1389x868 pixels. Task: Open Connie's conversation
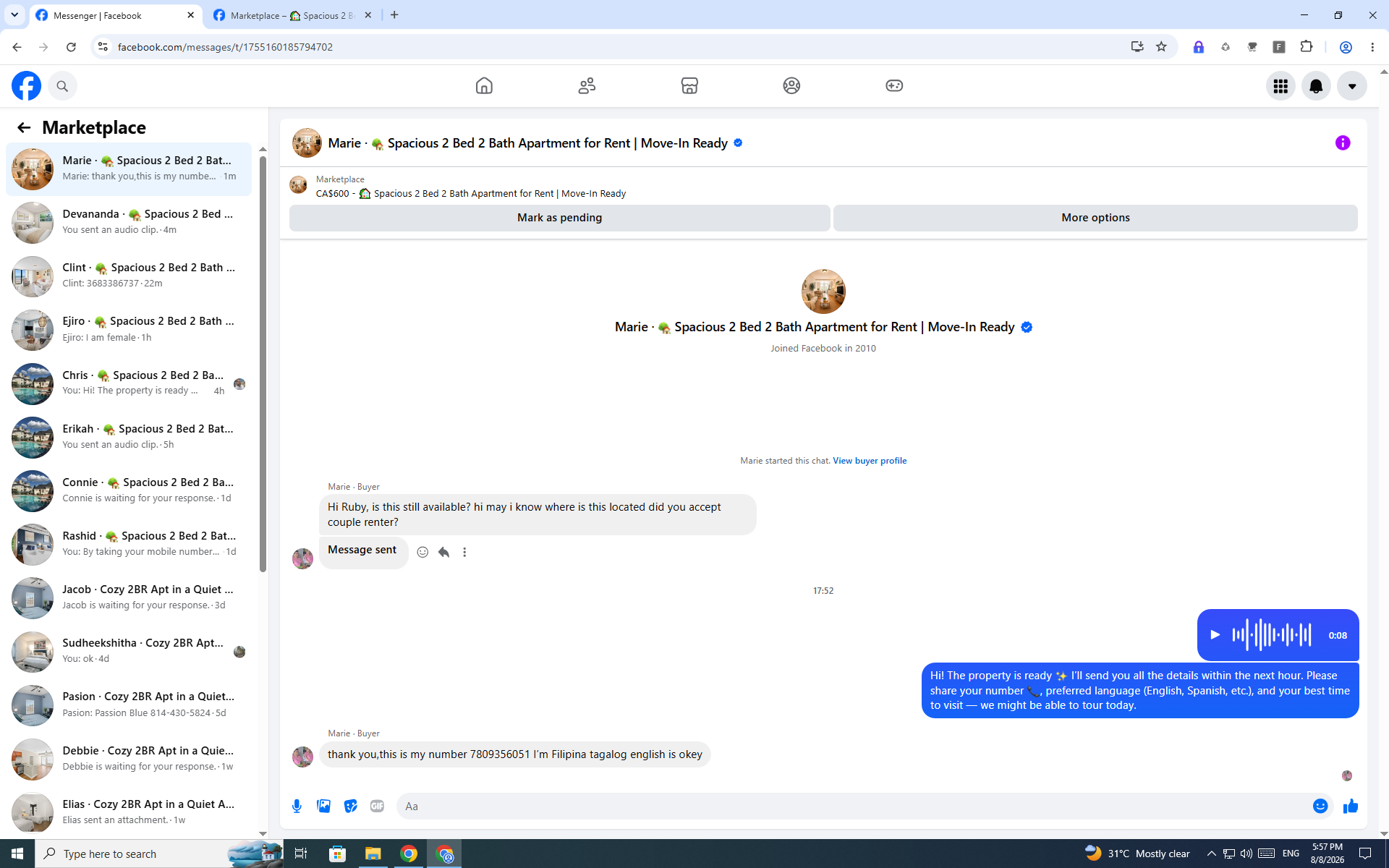[x=129, y=491]
